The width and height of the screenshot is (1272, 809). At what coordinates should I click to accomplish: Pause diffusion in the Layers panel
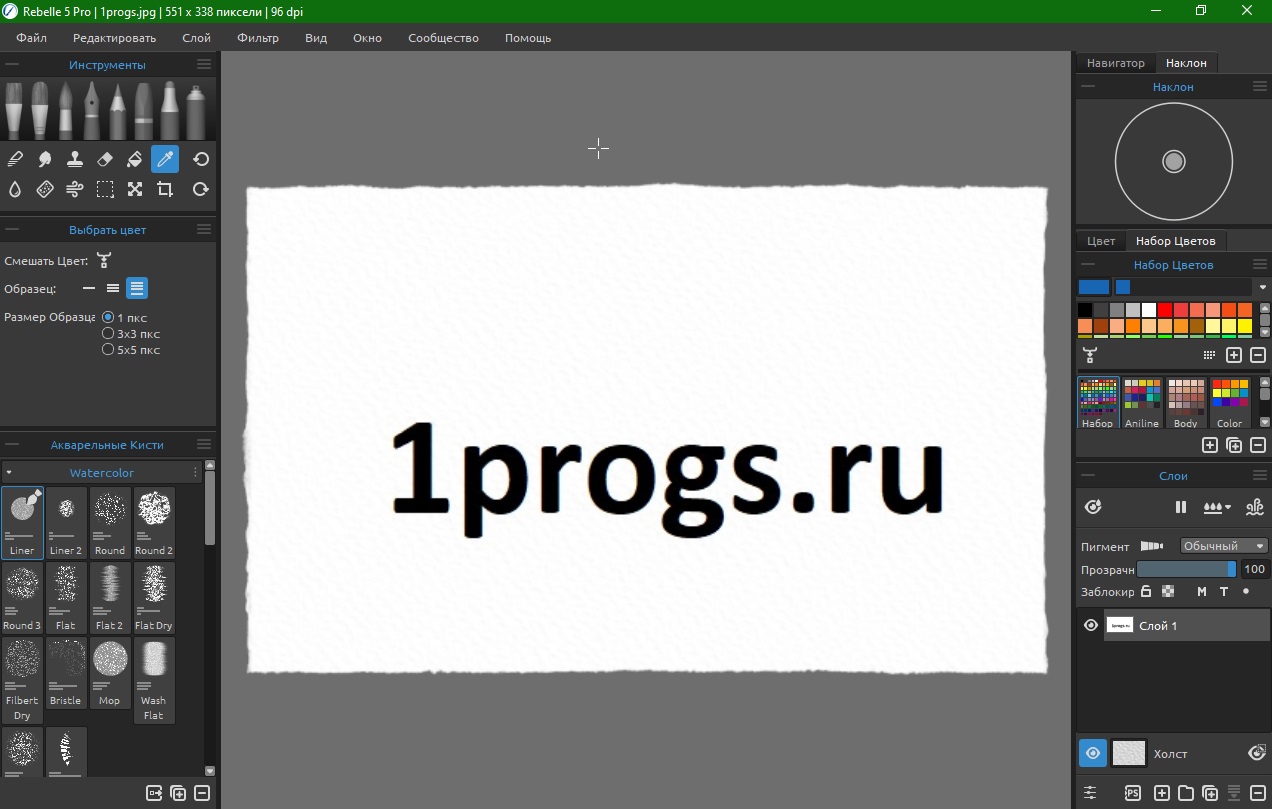[x=1181, y=507]
